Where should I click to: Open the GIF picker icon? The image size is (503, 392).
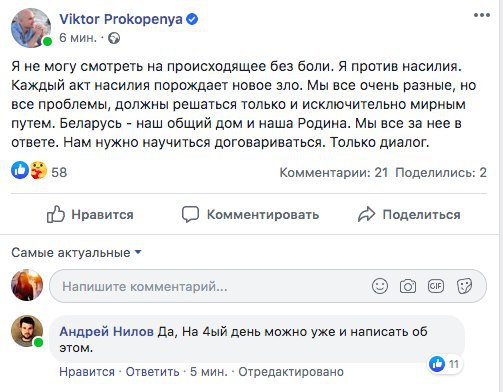[x=436, y=286]
